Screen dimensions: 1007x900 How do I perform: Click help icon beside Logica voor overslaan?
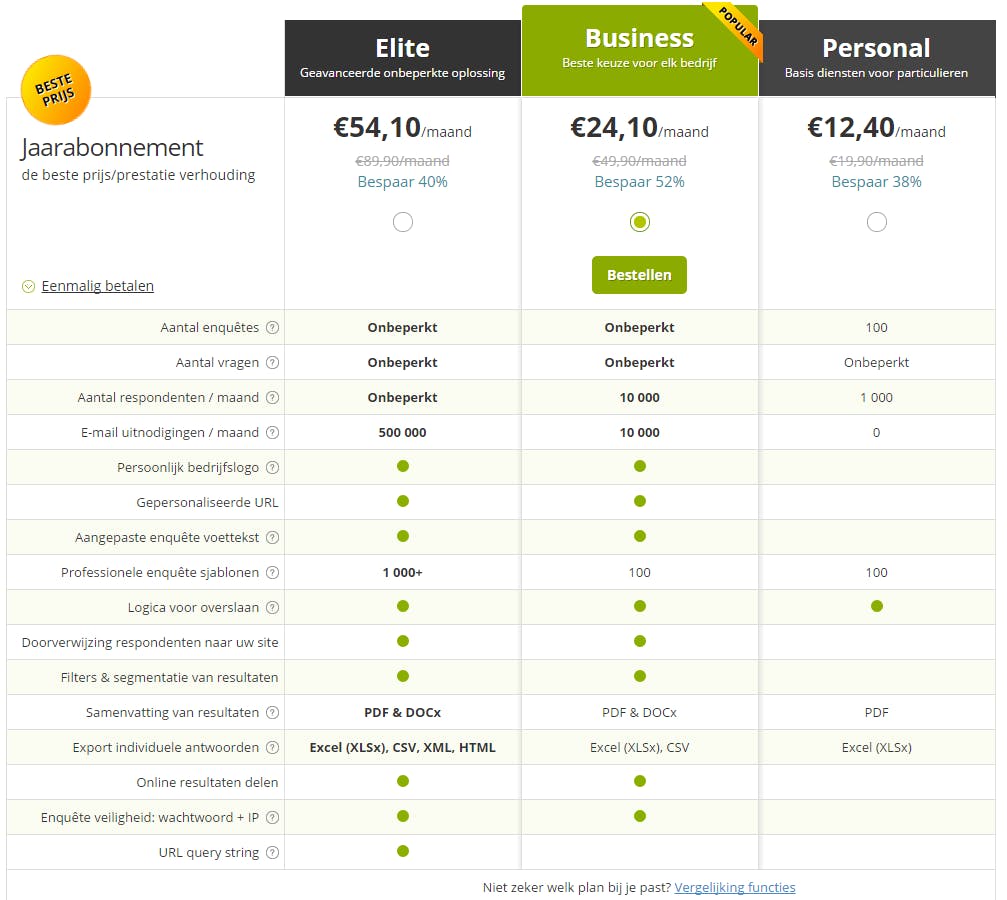[x=272, y=608]
